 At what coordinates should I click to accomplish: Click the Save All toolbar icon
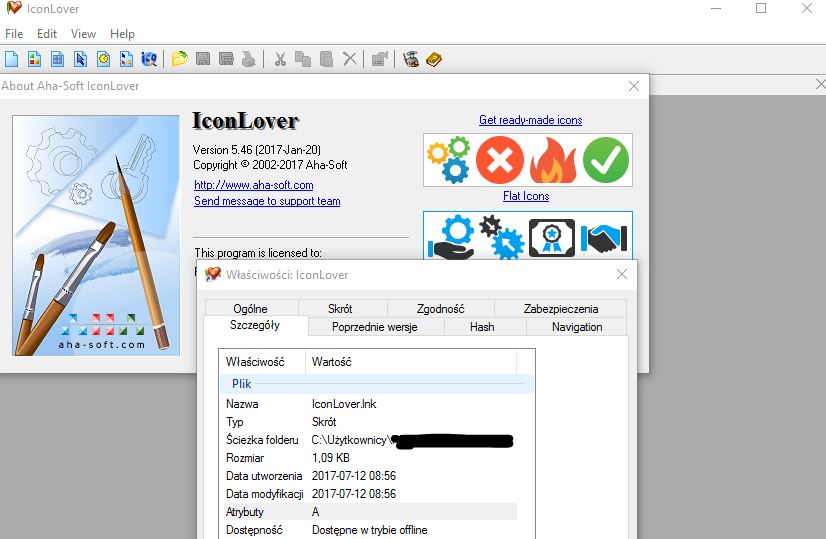226,59
